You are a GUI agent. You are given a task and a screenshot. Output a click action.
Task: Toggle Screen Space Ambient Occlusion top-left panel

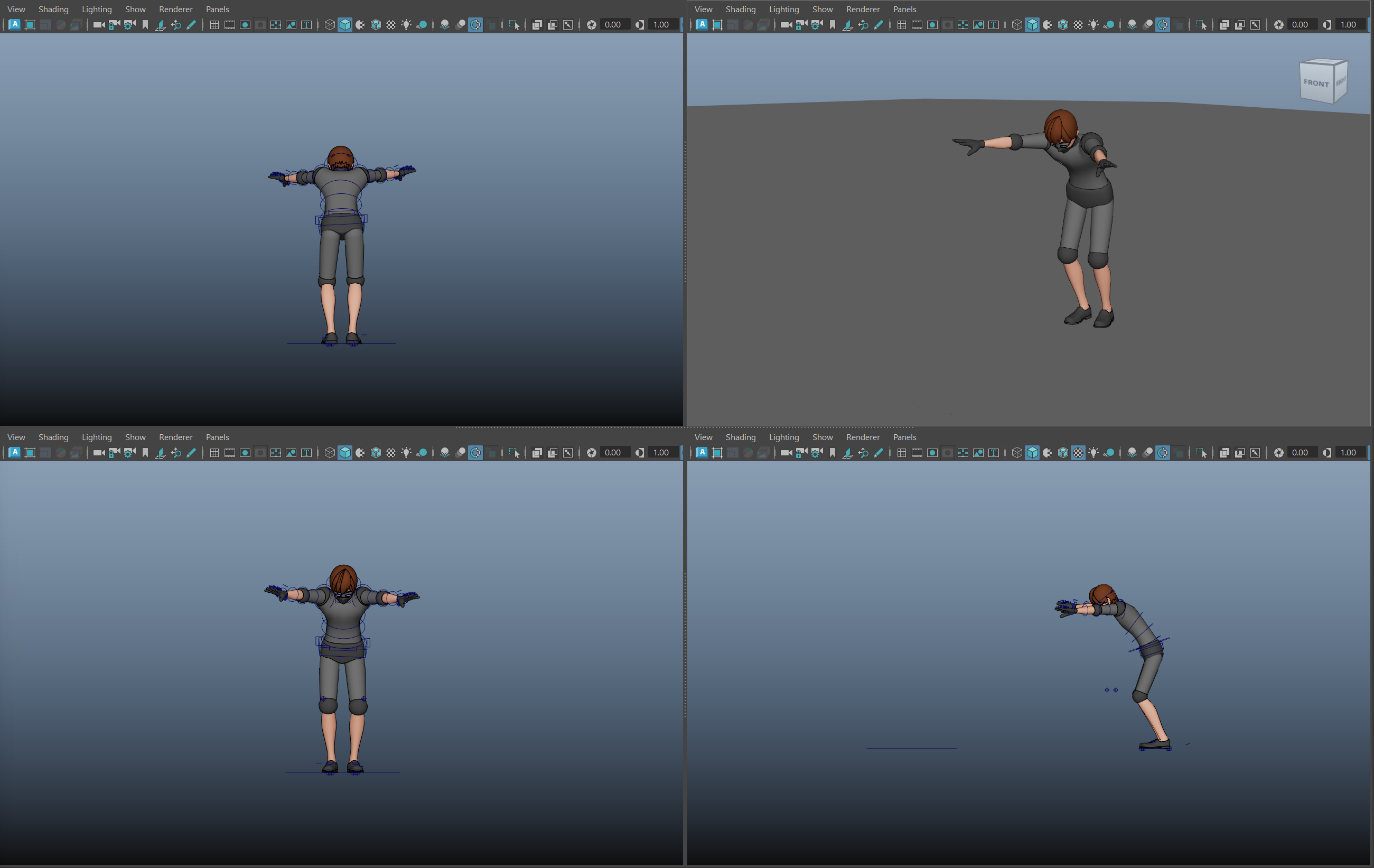pyautogui.click(x=444, y=24)
